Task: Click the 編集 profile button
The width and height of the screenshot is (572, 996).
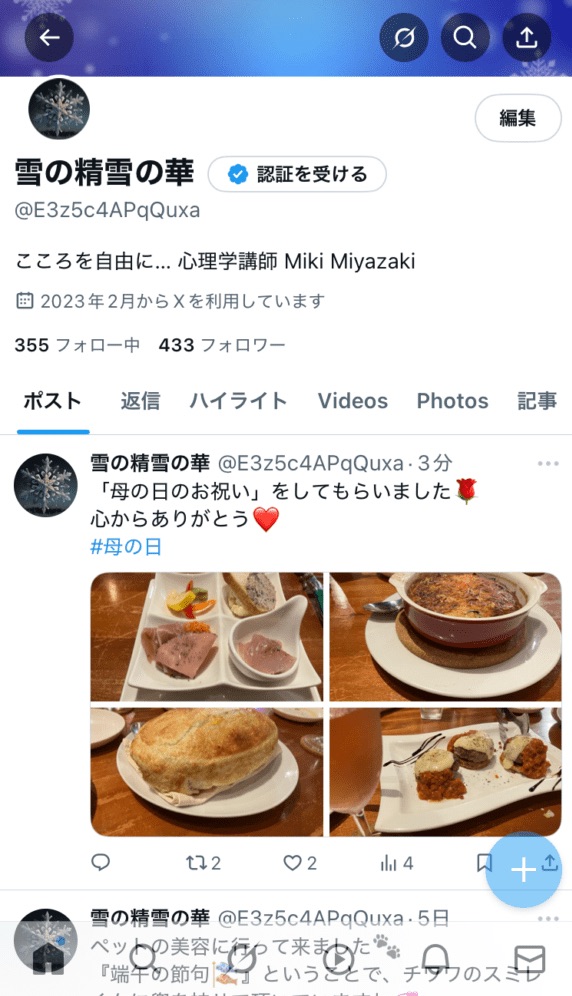Action: pyautogui.click(x=518, y=118)
